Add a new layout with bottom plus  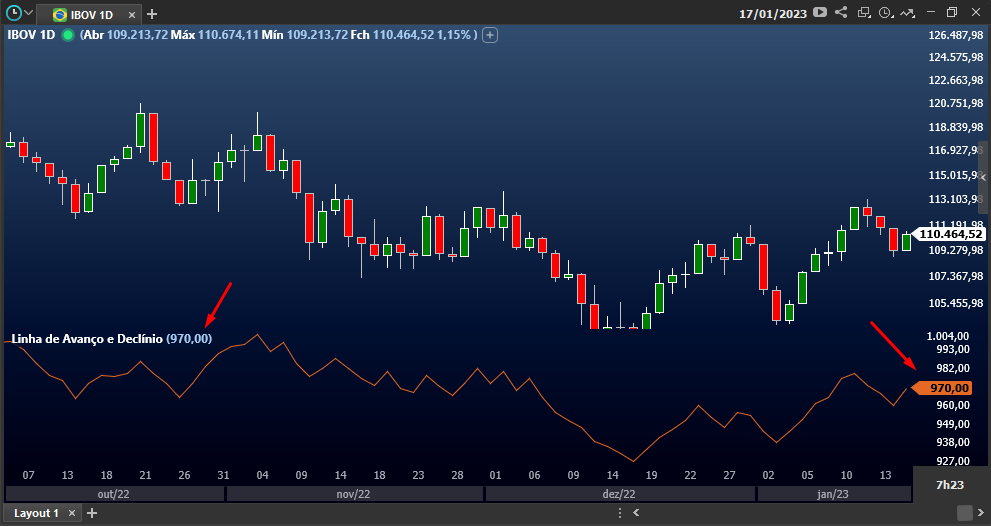coord(92,513)
